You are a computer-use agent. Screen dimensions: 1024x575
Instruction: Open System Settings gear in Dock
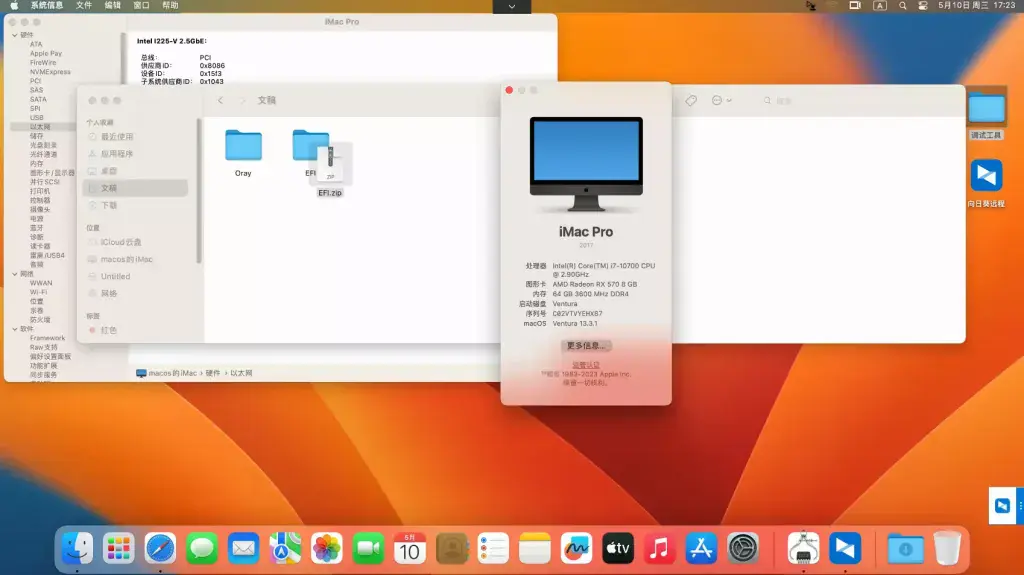[743, 548]
